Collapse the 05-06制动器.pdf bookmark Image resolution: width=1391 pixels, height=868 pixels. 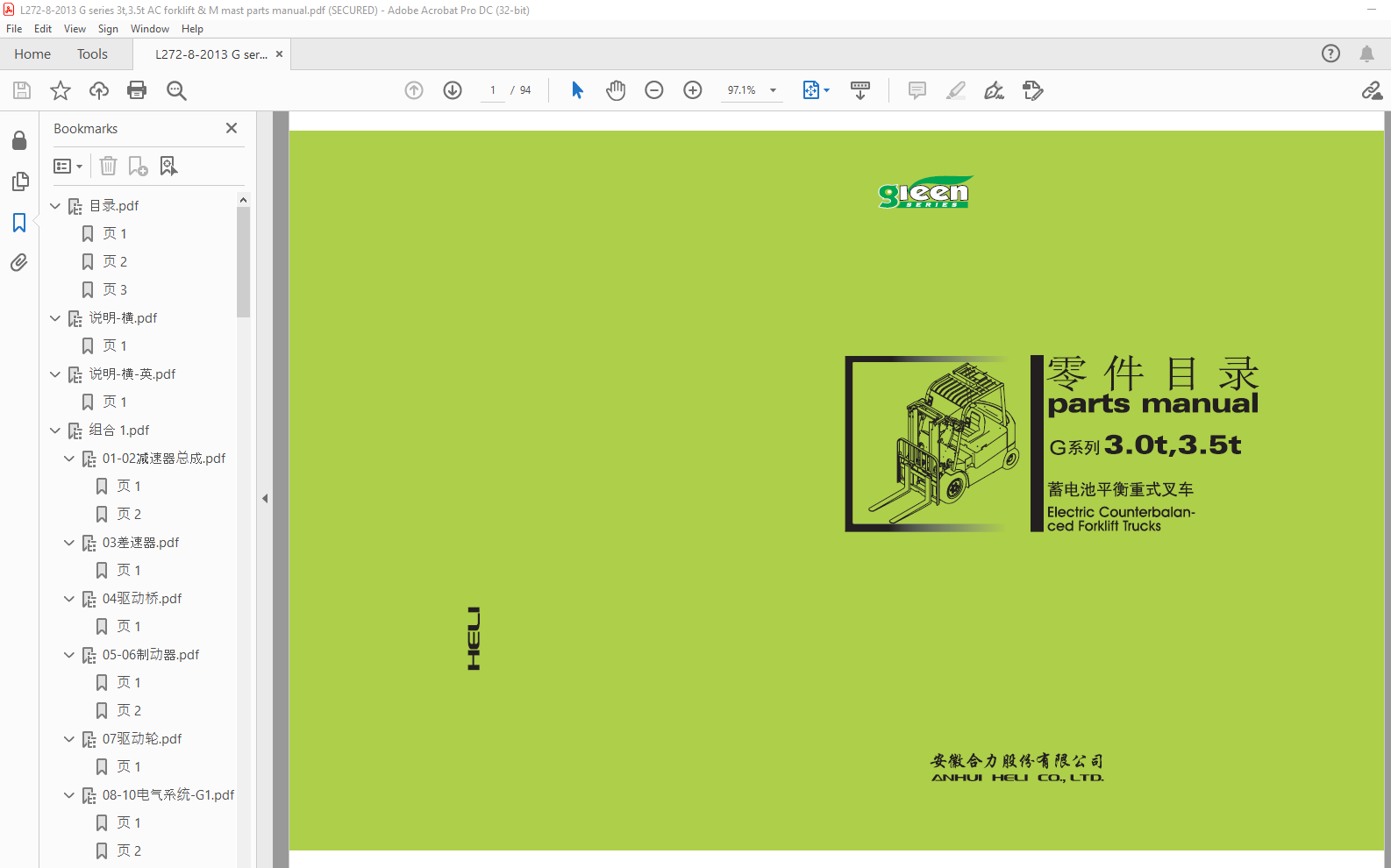pyautogui.click(x=69, y=655)
